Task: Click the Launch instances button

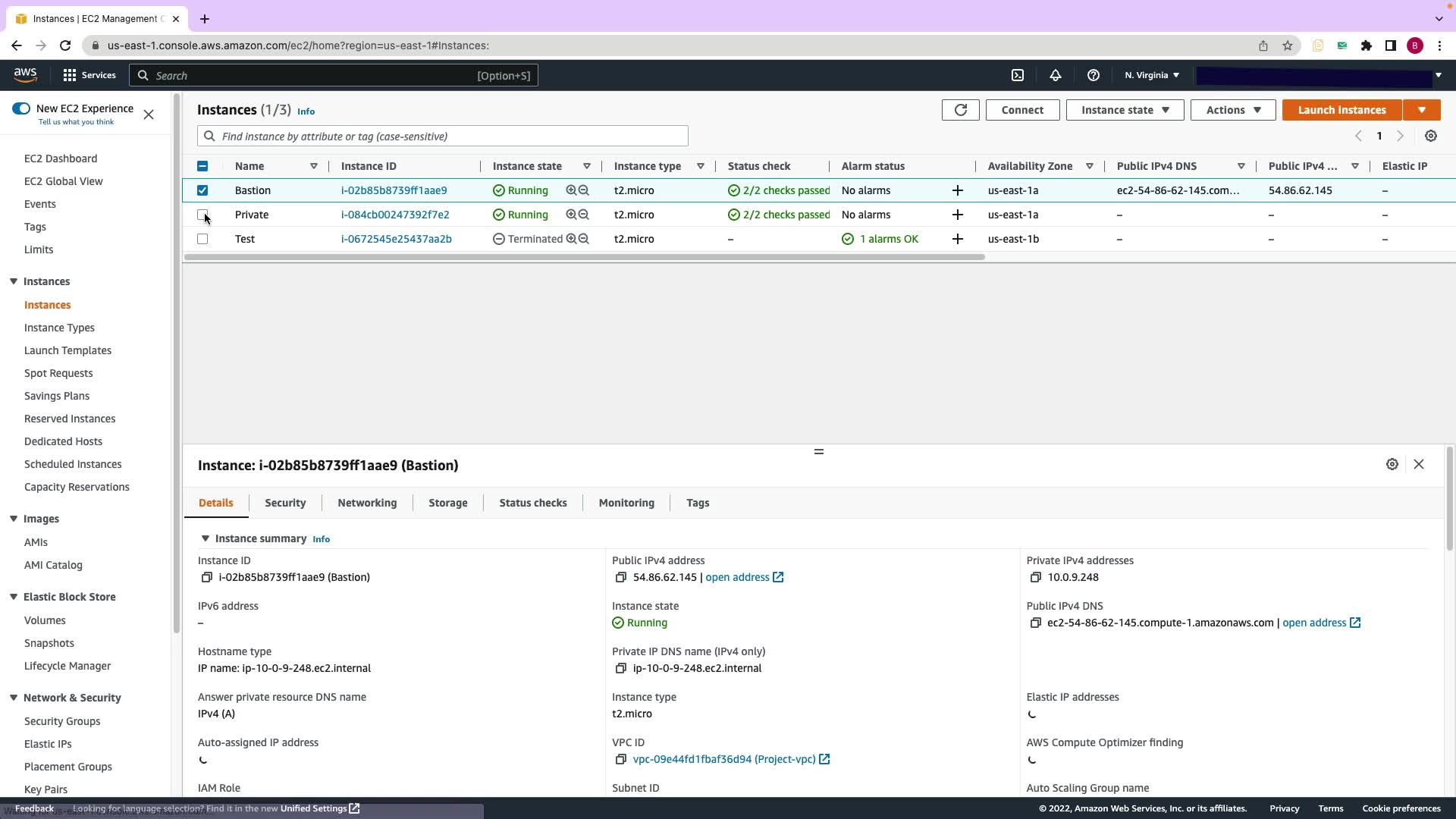Action: click(1341, 110)
